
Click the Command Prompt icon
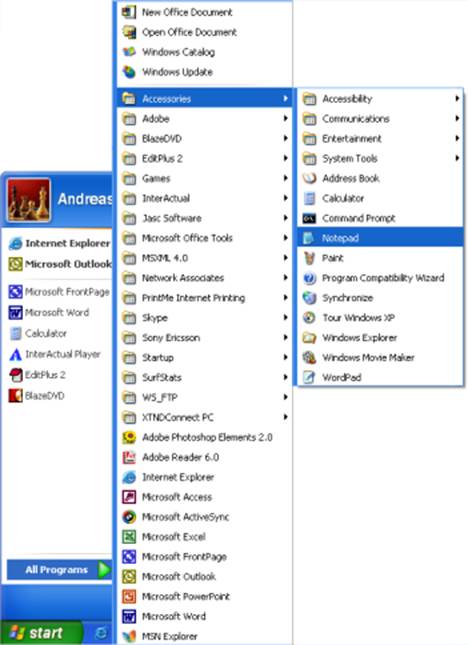[309, 218]
